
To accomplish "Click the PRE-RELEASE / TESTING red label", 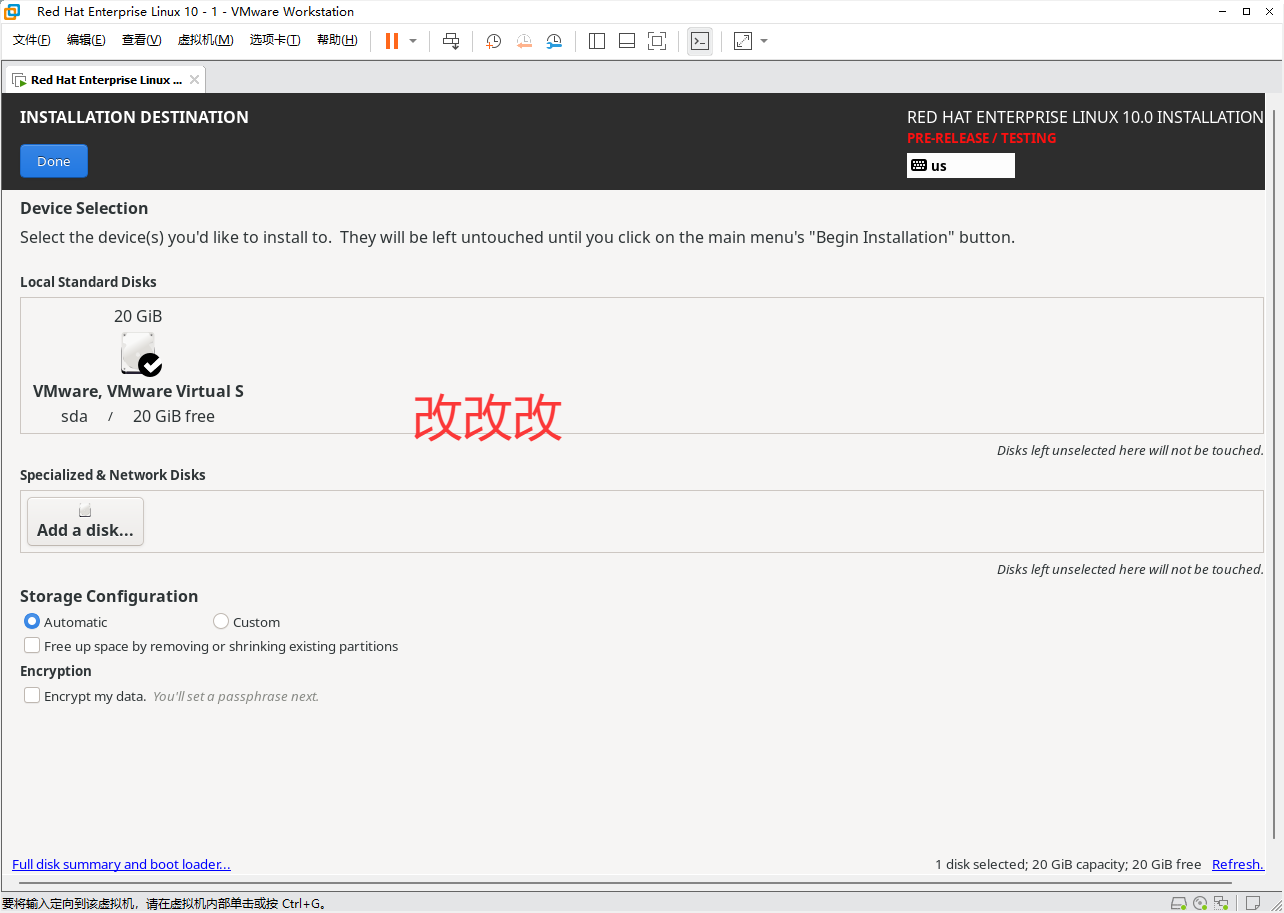I will pyautogui.click(x=982, y=138).
